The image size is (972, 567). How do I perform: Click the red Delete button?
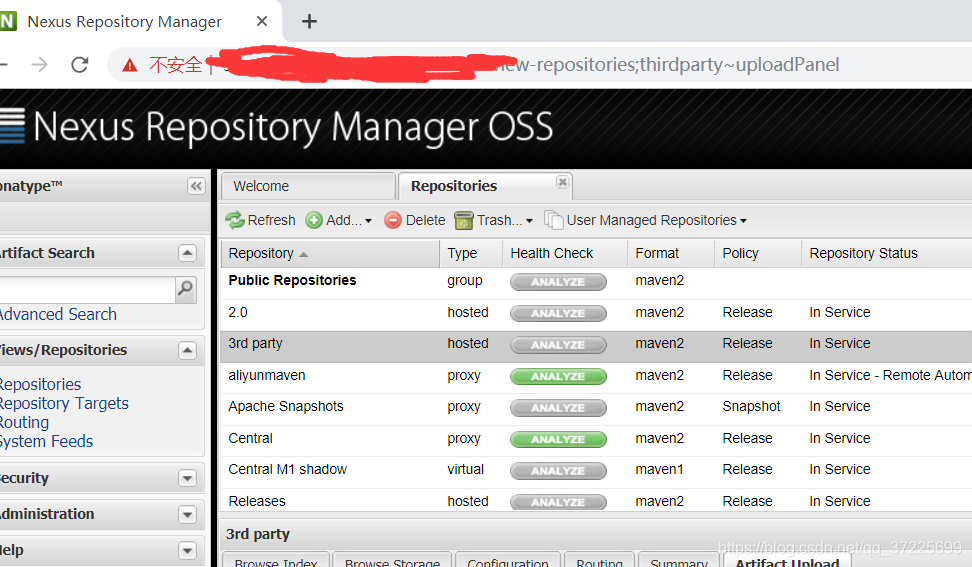tap(414, 220)
